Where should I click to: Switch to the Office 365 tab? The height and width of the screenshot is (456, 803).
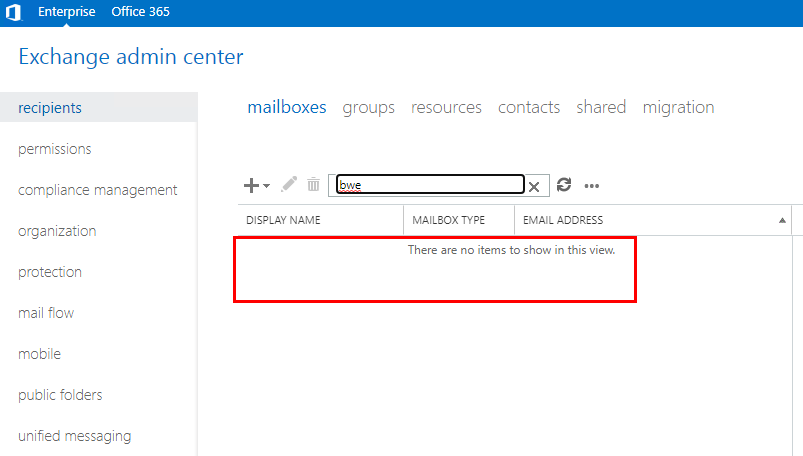[x=140, y=12]
